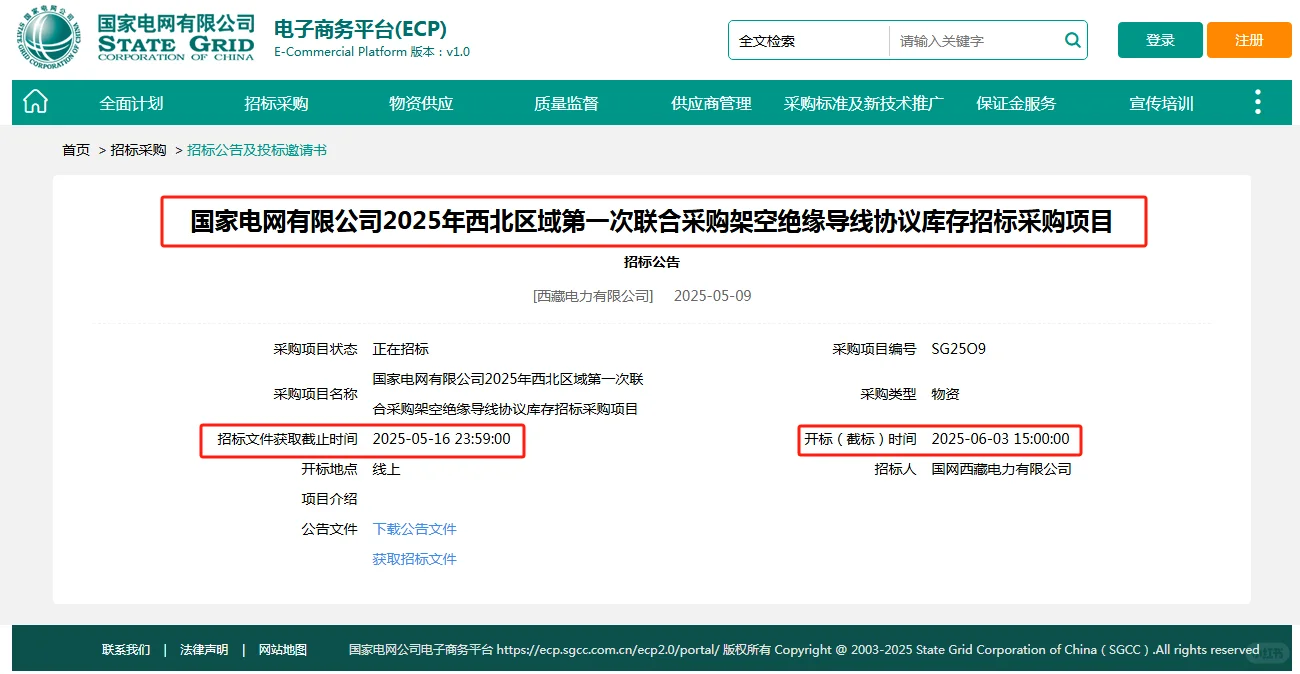Image resolution: width=1300 pixels, height=674 pixels.
Task: Open the 供应商管理 navigation menu
Action: tap(711, 101)
